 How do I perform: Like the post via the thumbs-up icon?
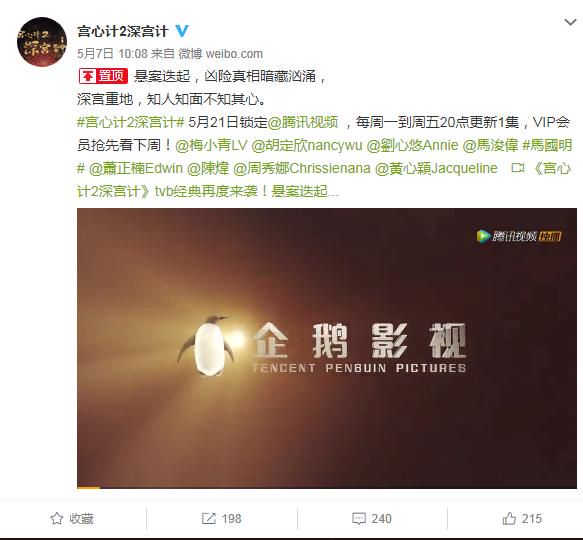tap(509, 518)
